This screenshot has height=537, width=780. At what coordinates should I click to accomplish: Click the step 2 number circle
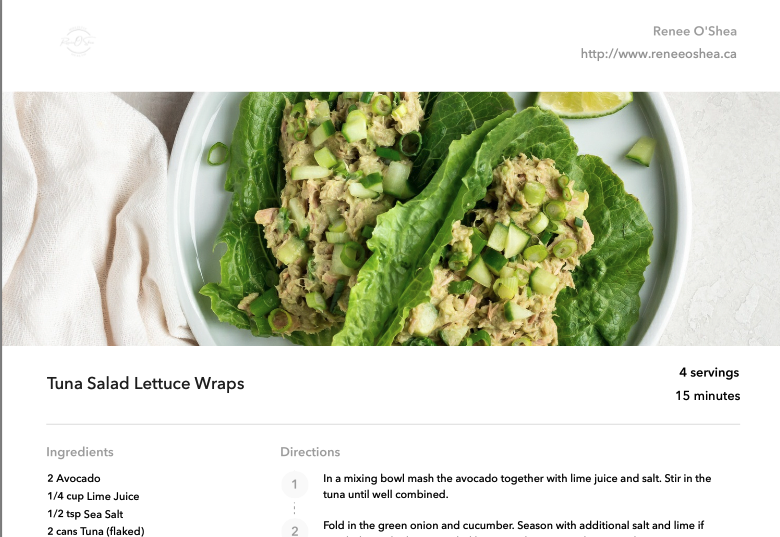[294, 529]
